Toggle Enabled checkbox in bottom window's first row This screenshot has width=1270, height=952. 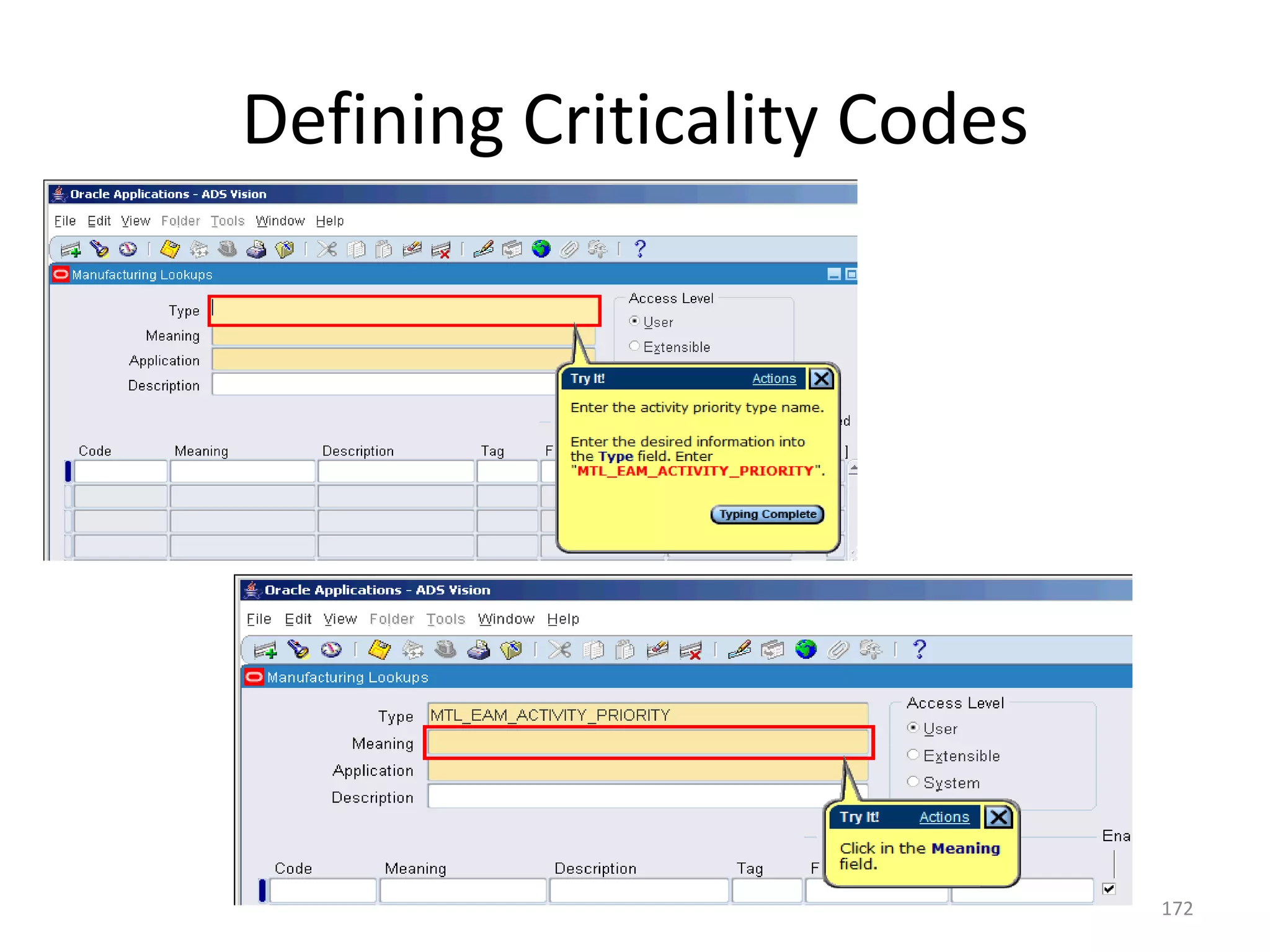click(1109, 889)
